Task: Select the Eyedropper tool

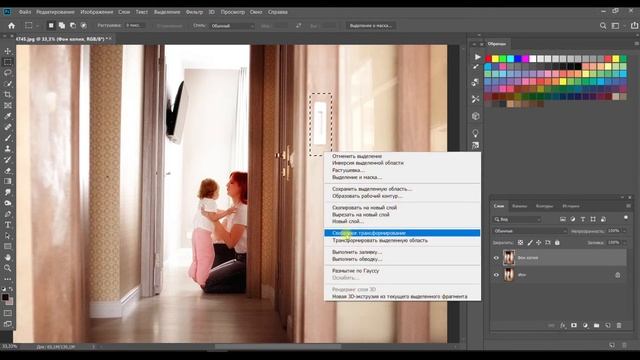Action: tap(8, 116)
